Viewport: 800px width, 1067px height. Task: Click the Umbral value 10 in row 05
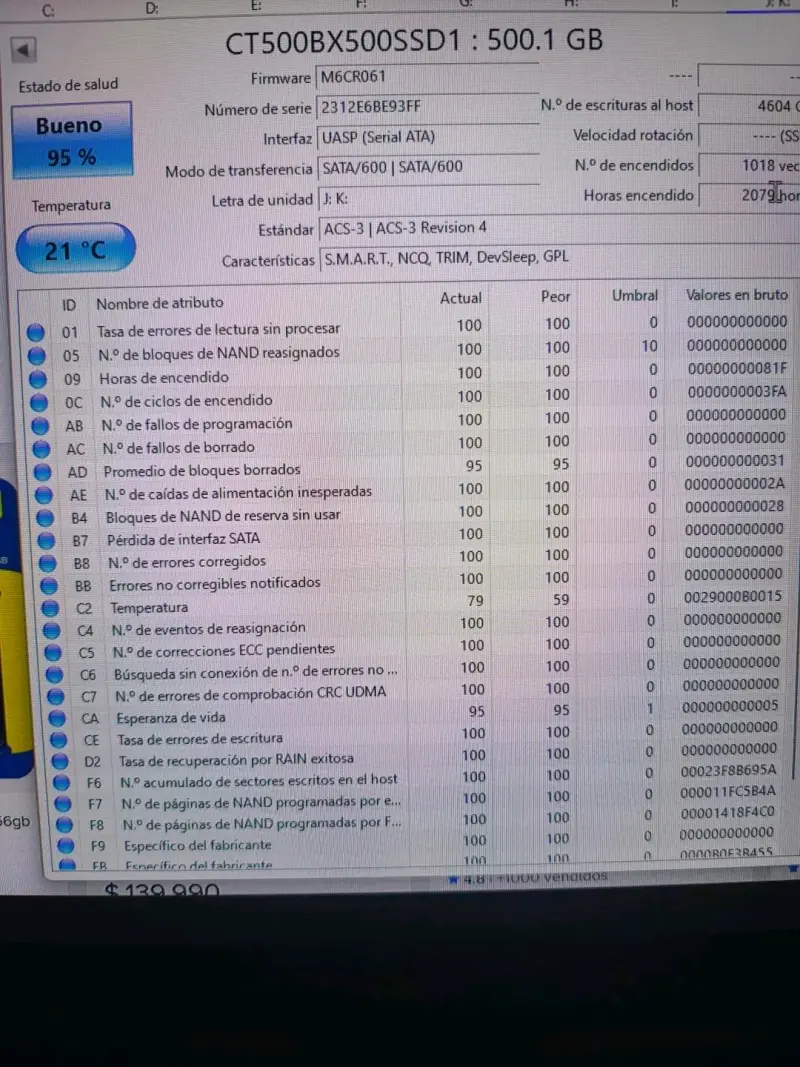pos(649,346)
